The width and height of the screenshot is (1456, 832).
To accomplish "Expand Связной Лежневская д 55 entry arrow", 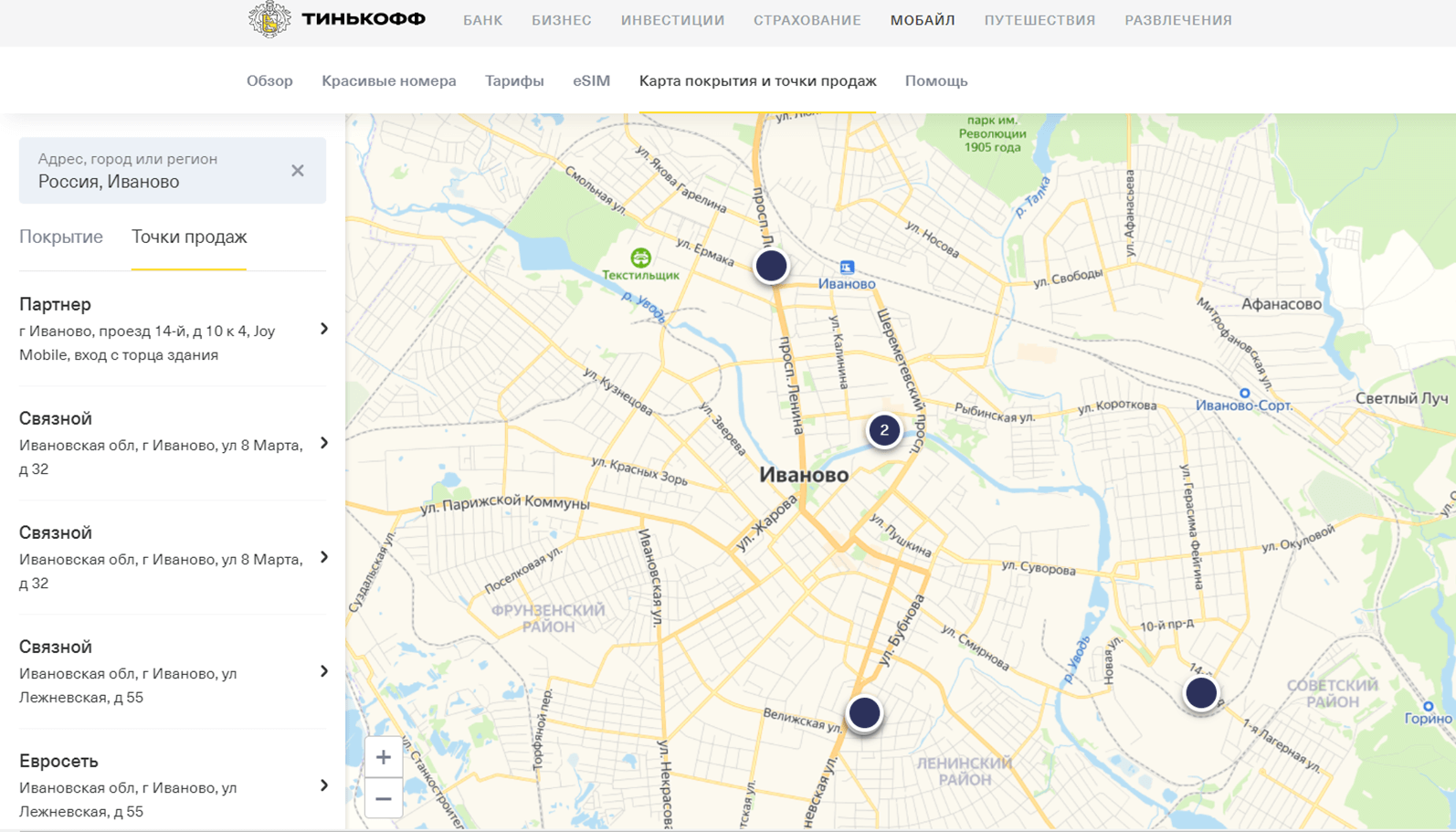I will [324, 671].
